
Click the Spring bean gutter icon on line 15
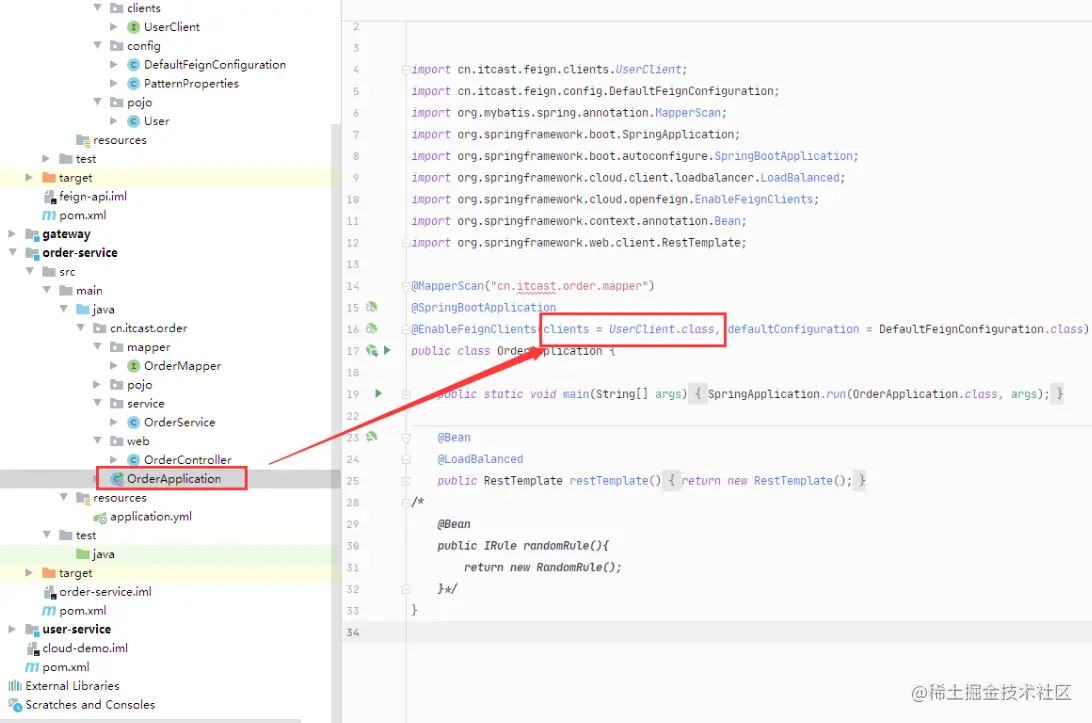coord(371,306)
